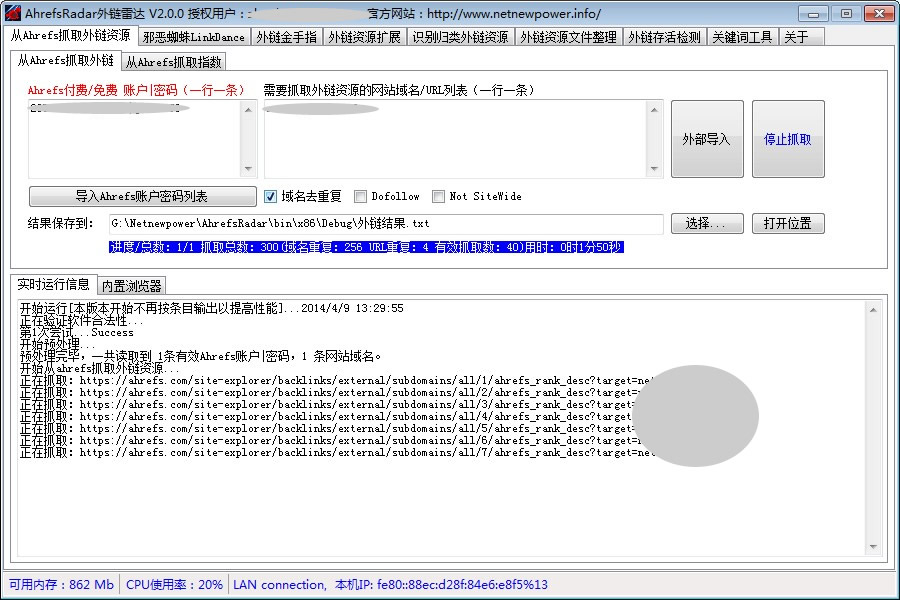Click the URL list scrollbar down arrow
Viewport: 900px width, 600px height.
point(654,168)
